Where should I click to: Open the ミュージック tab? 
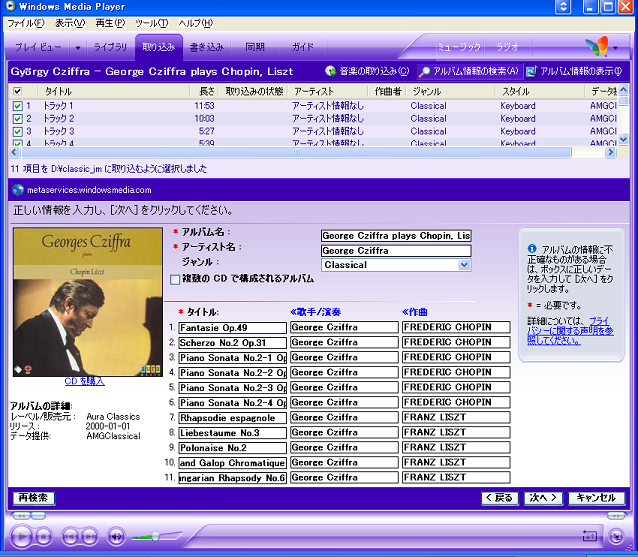pyautogui.click(x=459, y=47)
